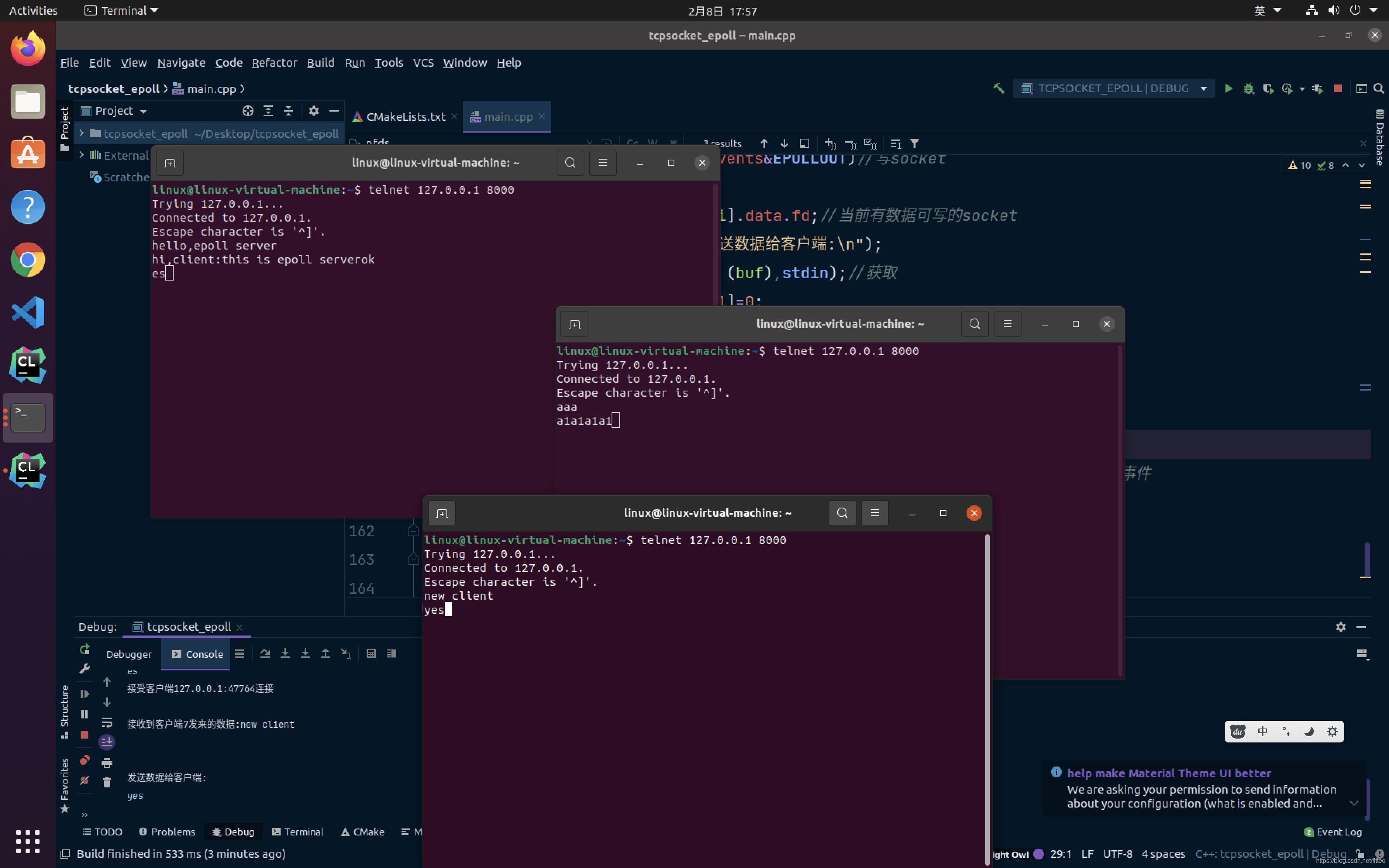
Task: Build the project with the hammer icon
Action: (x=999, y=88)
